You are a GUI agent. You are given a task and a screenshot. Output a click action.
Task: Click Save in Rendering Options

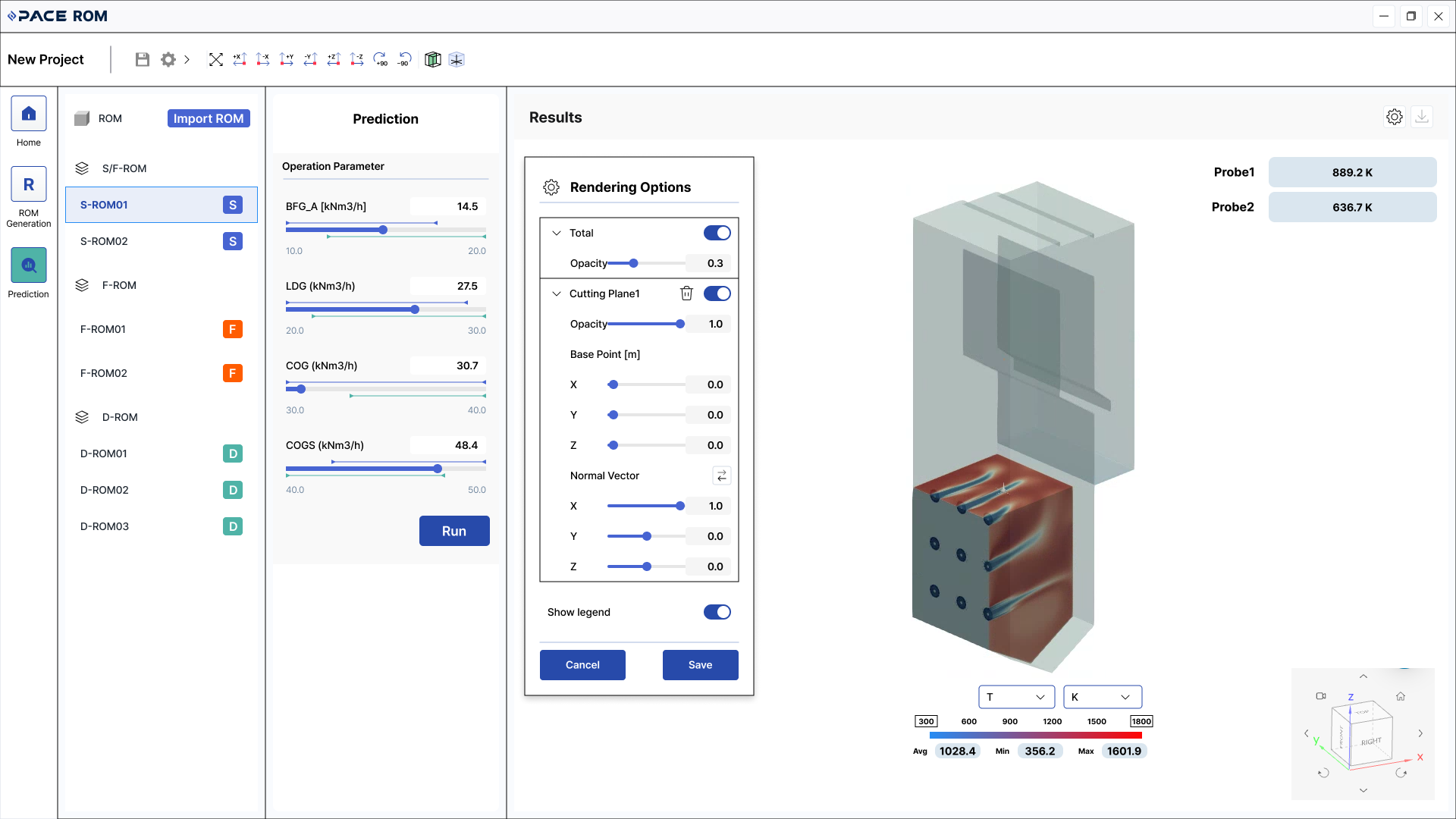pyautogui.click(x=701, y=665)
